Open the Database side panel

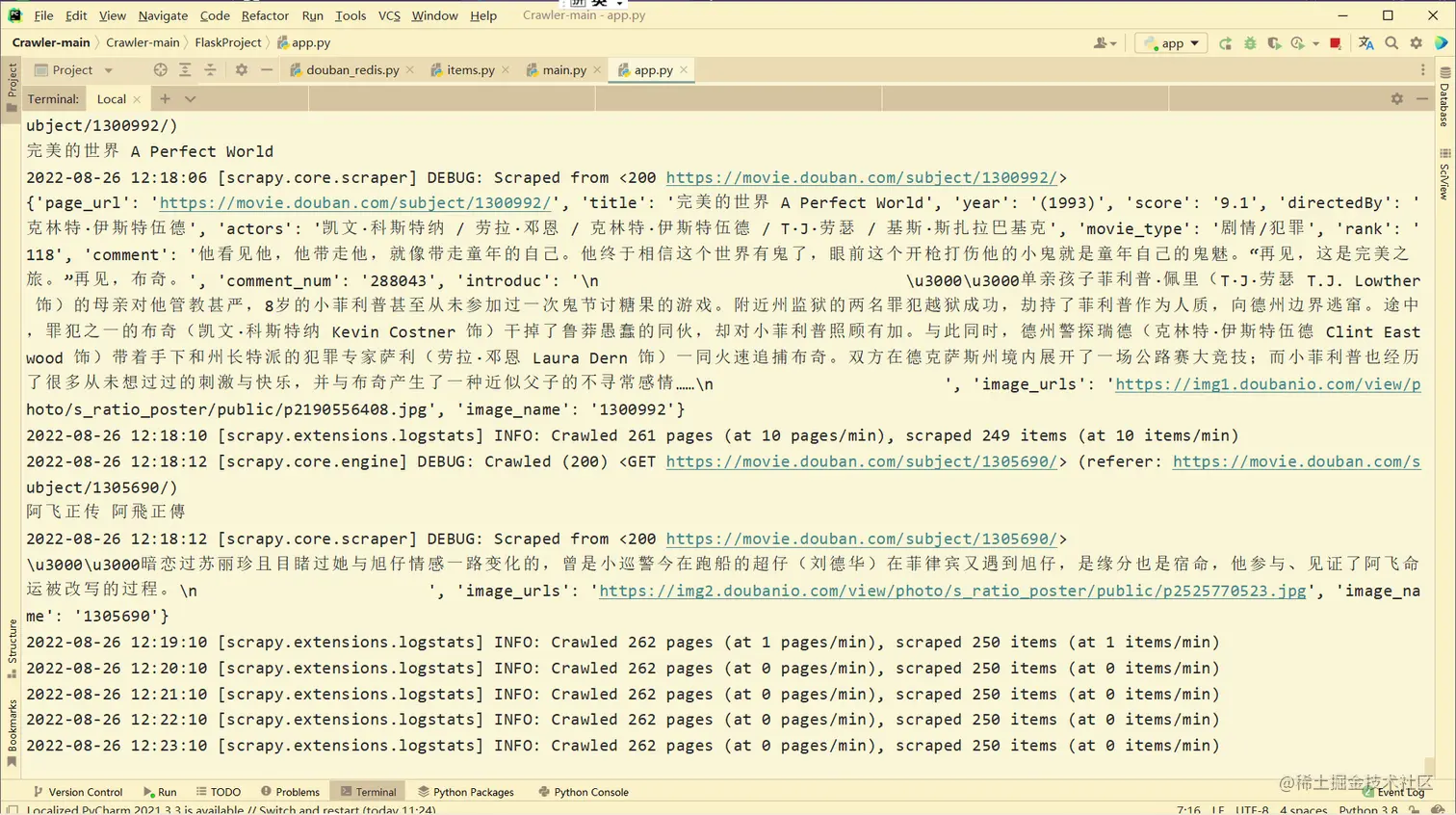click(1445, 97)
